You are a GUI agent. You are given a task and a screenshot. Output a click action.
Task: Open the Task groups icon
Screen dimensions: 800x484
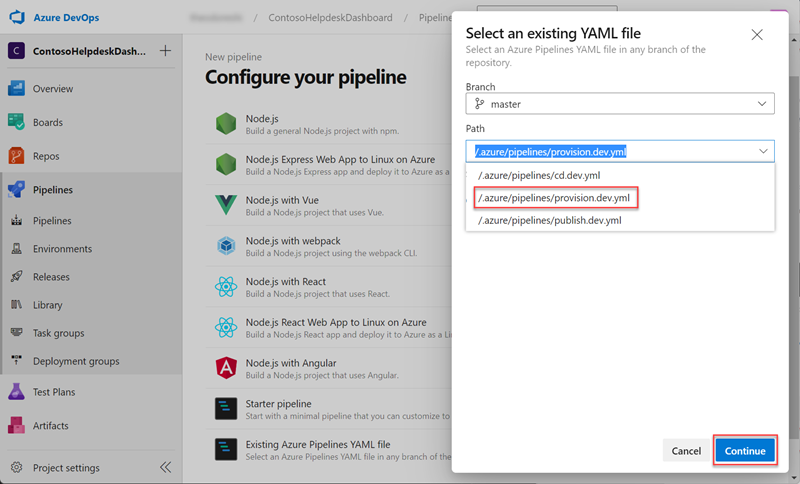[x=16, y=333]
